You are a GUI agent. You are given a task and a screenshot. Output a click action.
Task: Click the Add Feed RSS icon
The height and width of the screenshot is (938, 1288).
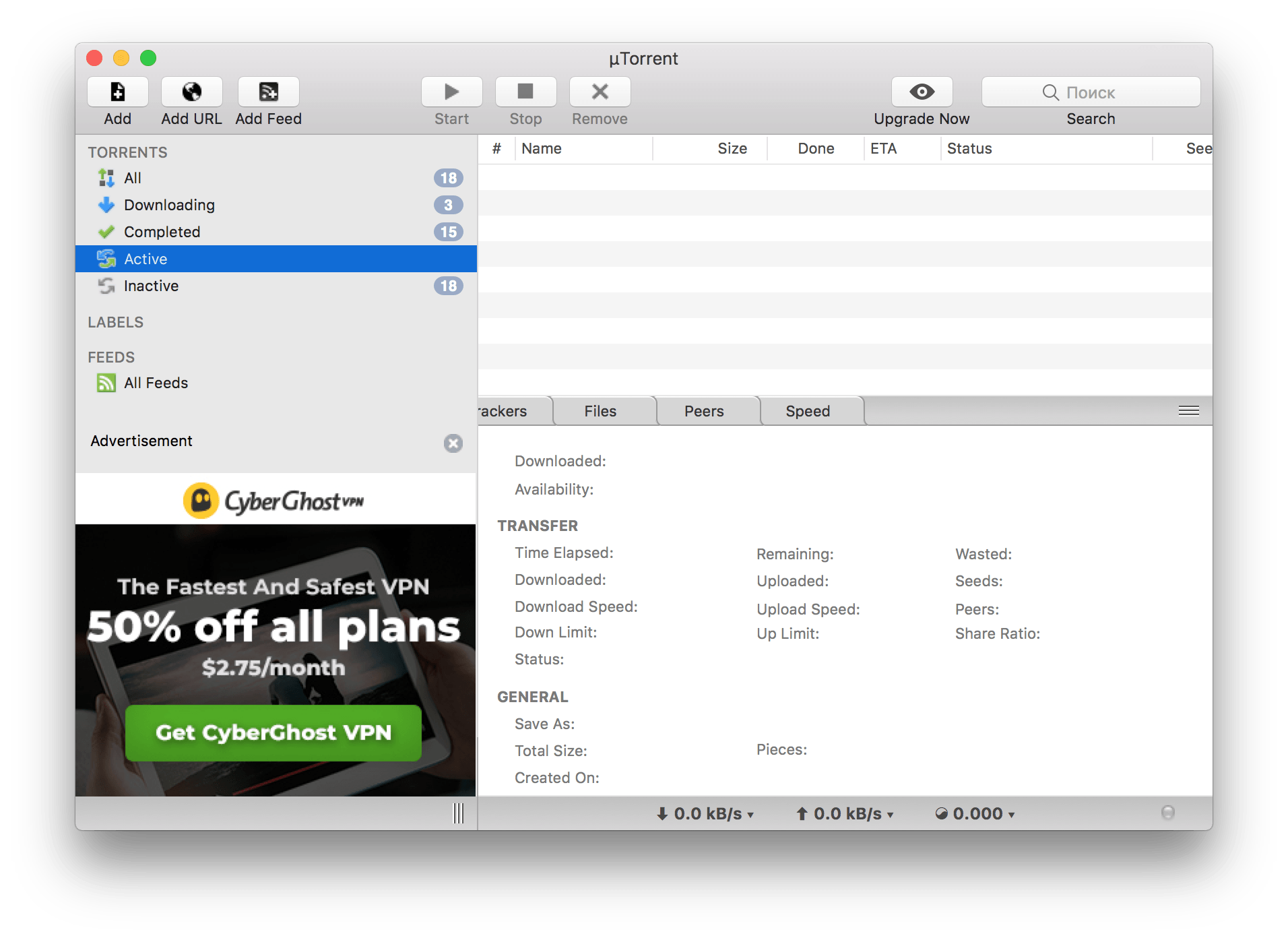pyautogui.click(x=269, y=92)
